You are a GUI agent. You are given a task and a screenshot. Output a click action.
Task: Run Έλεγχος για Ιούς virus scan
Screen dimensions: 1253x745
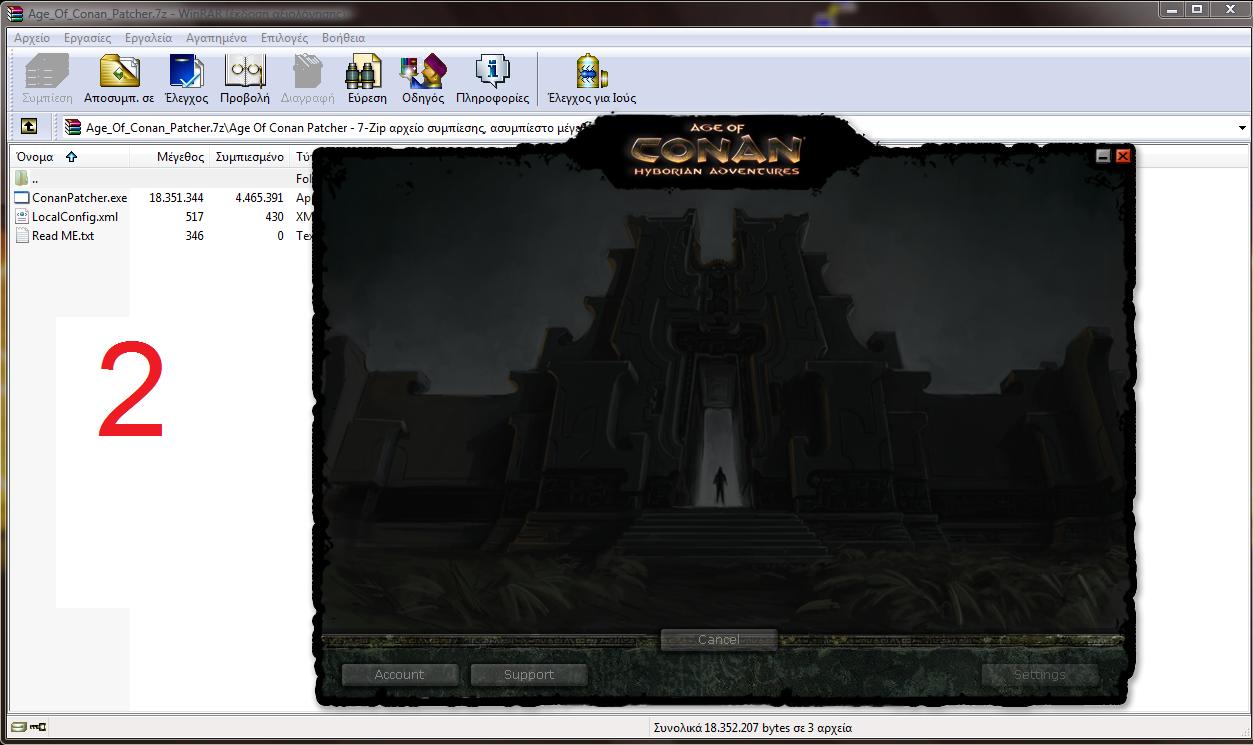[x=592, y=80]
